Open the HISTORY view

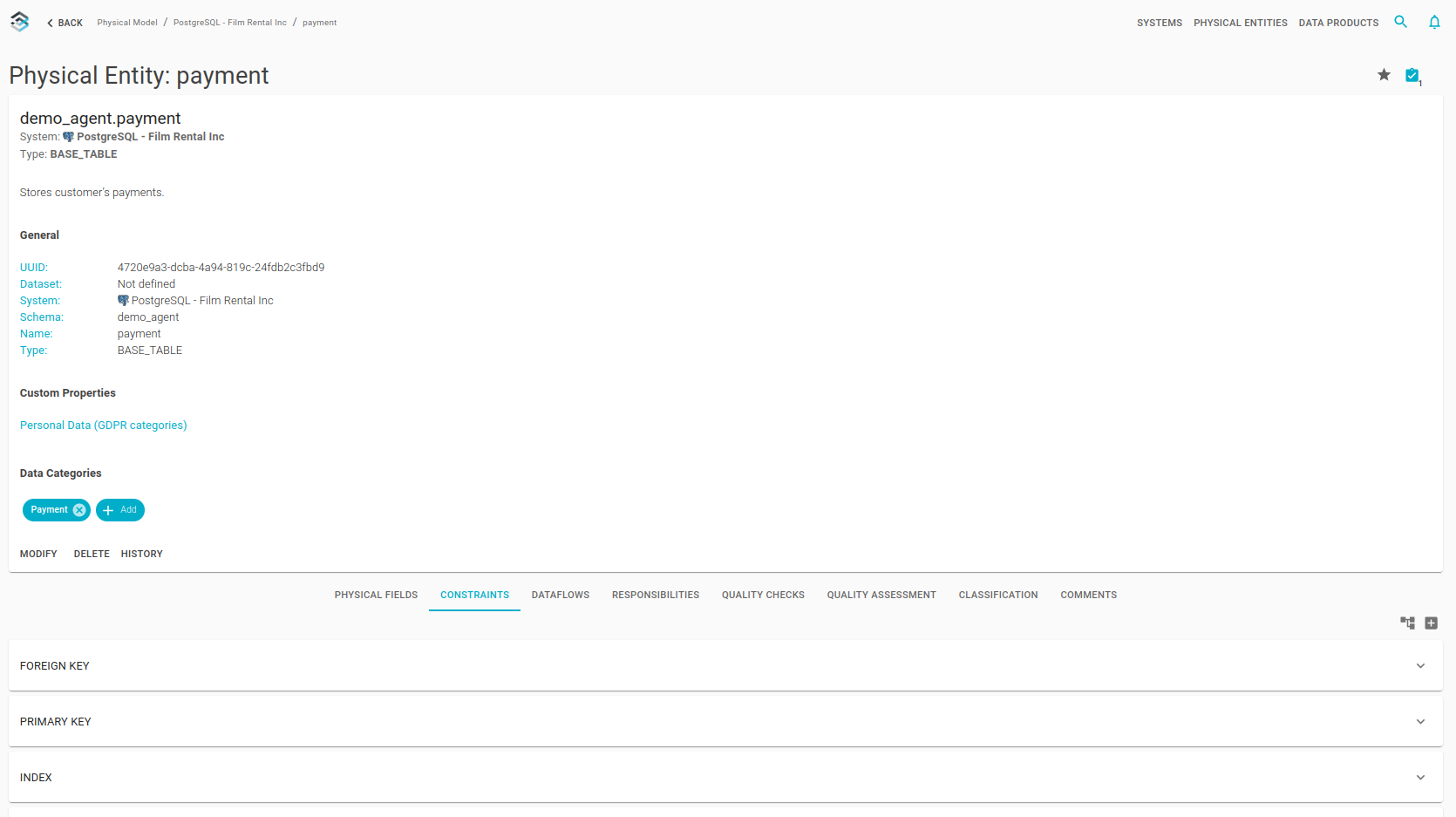pyautogui.click(x=142, y=554)
